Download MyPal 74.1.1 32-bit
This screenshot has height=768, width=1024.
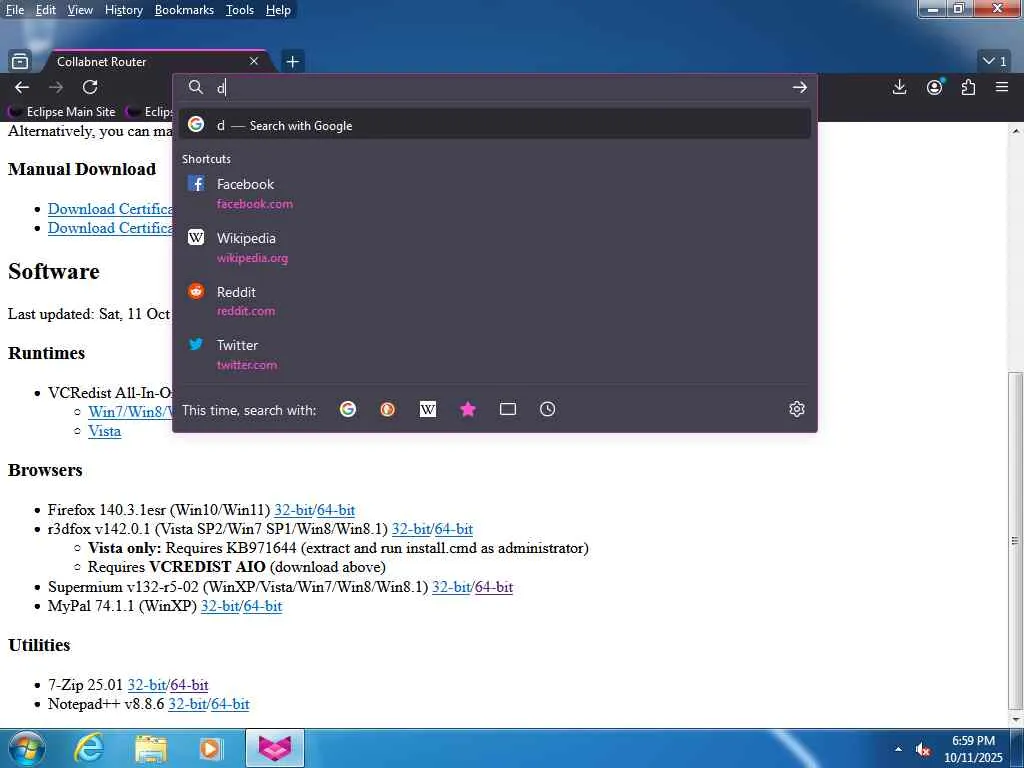tap(220, 606)
